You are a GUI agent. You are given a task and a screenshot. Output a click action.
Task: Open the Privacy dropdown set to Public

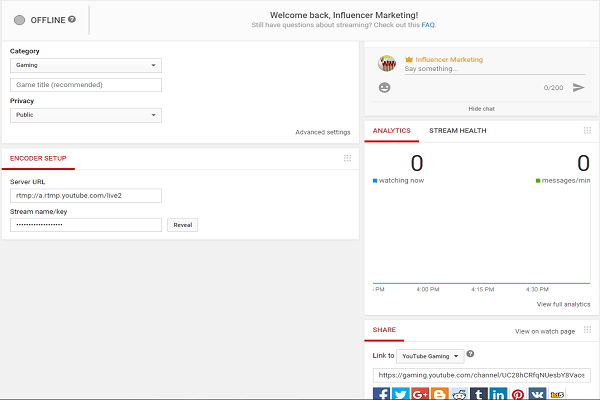click(x=86, y=115)
